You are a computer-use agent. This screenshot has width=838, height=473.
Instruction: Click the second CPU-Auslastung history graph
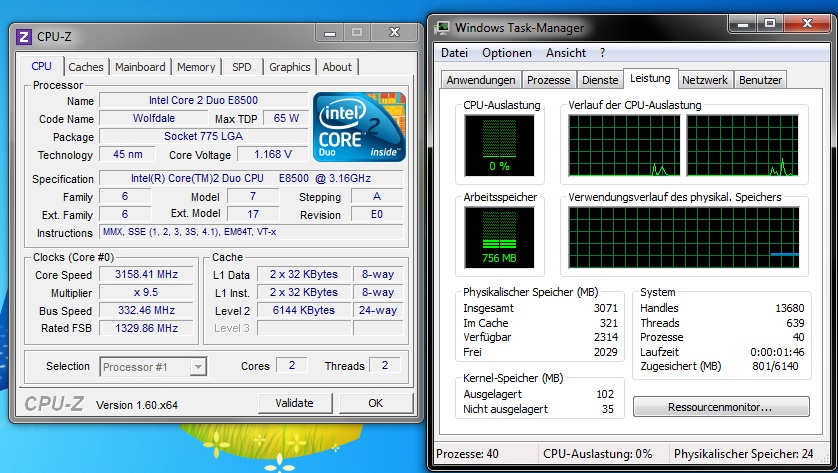742,145
